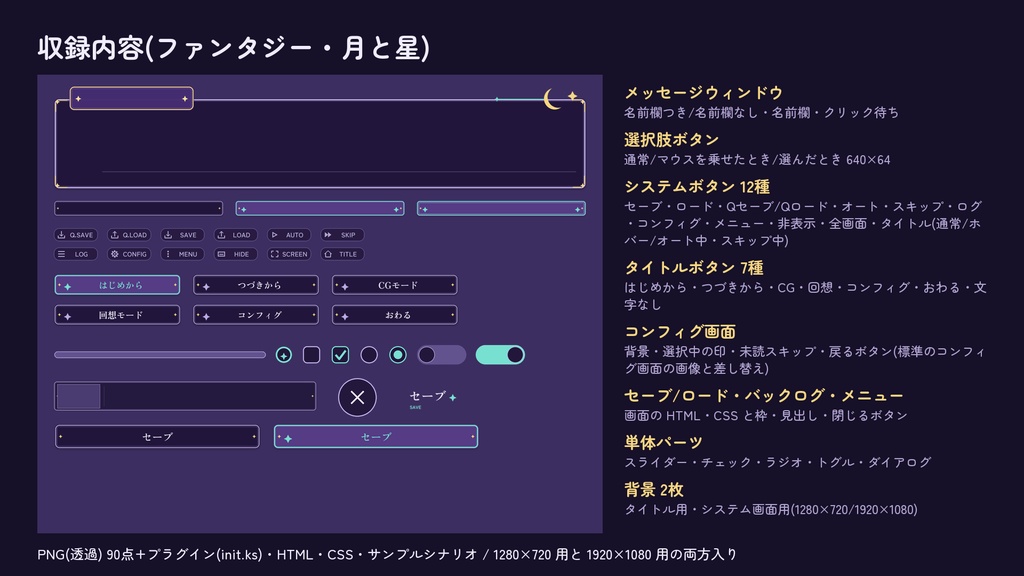Viewport: 1024px width, 576px height.
Task: Click the SAVE system button
Action: pos(182,235)
